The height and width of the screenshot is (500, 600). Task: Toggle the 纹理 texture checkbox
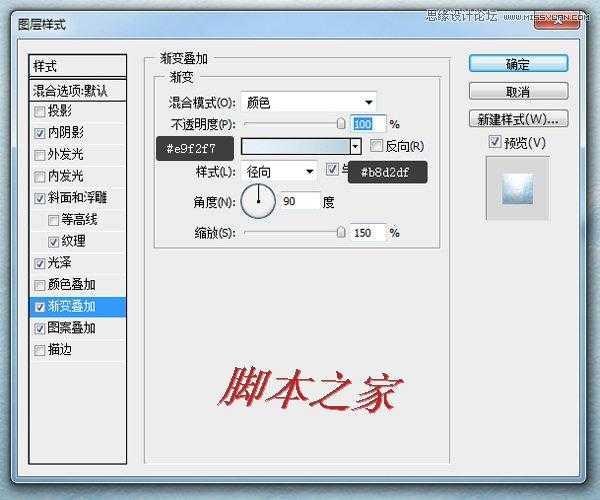click(53, 242)
